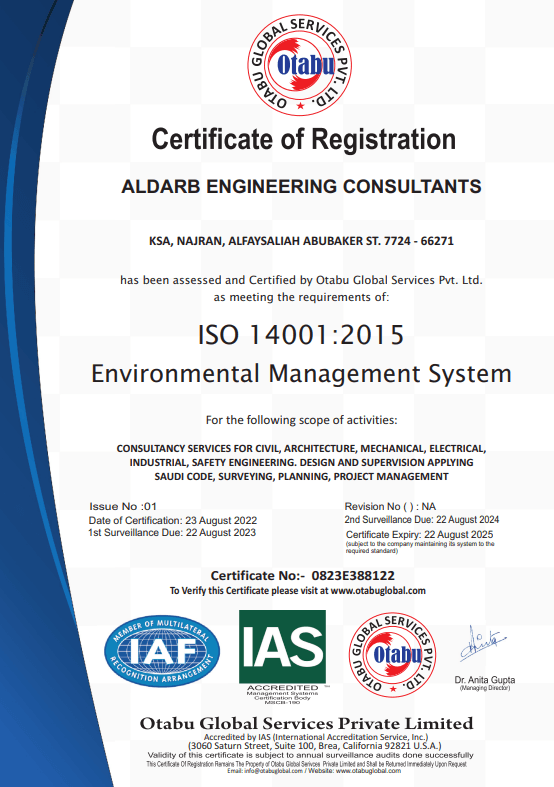The image size is (554, 787).
Task: Click the footer website www.otabuglobal.com text
Action: [x=368, y=771]
